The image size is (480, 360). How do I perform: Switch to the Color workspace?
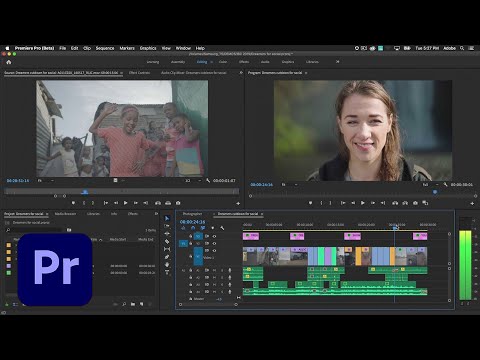point(223,62)
